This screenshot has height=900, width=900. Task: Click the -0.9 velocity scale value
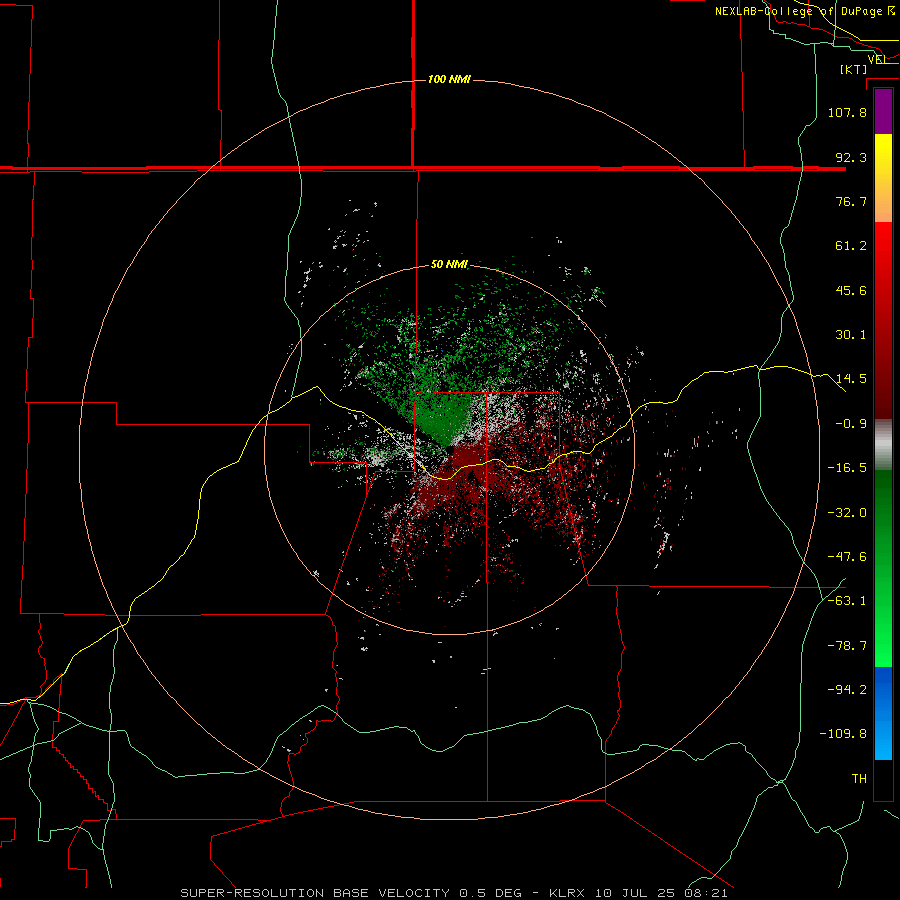click(851, 424)
